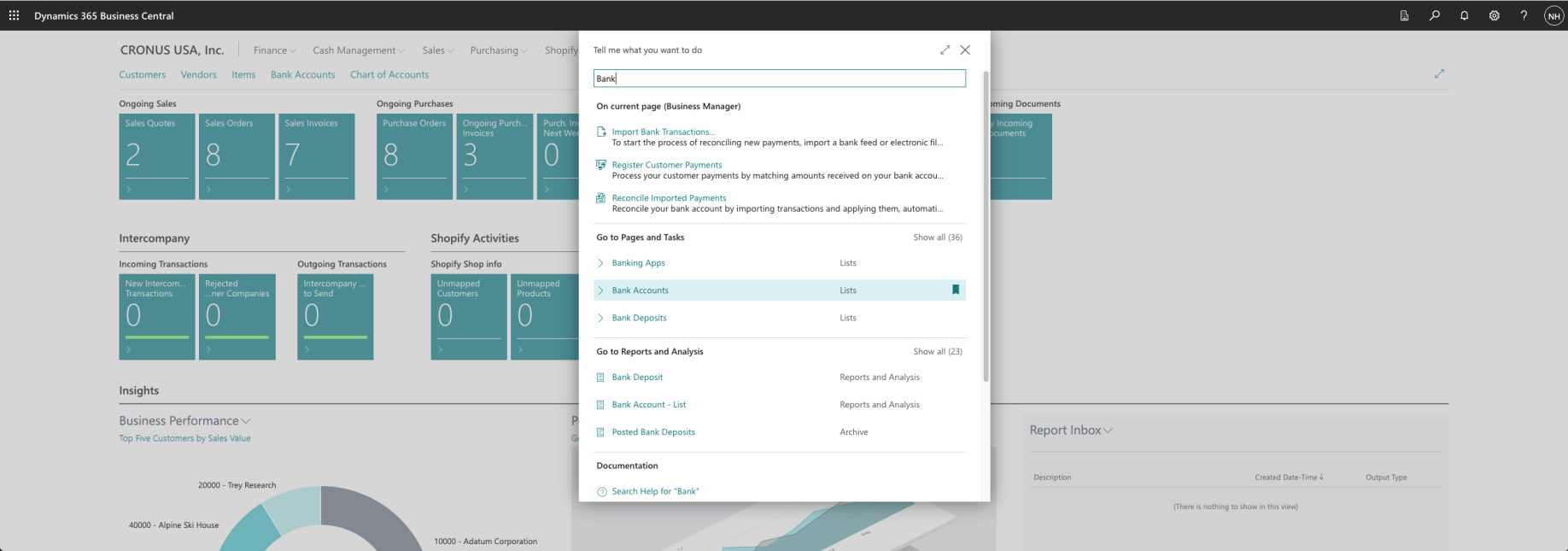Open the Import Bank Transactions action
1568x551 pixels.
pyautogui.click(x=663, y=132)
